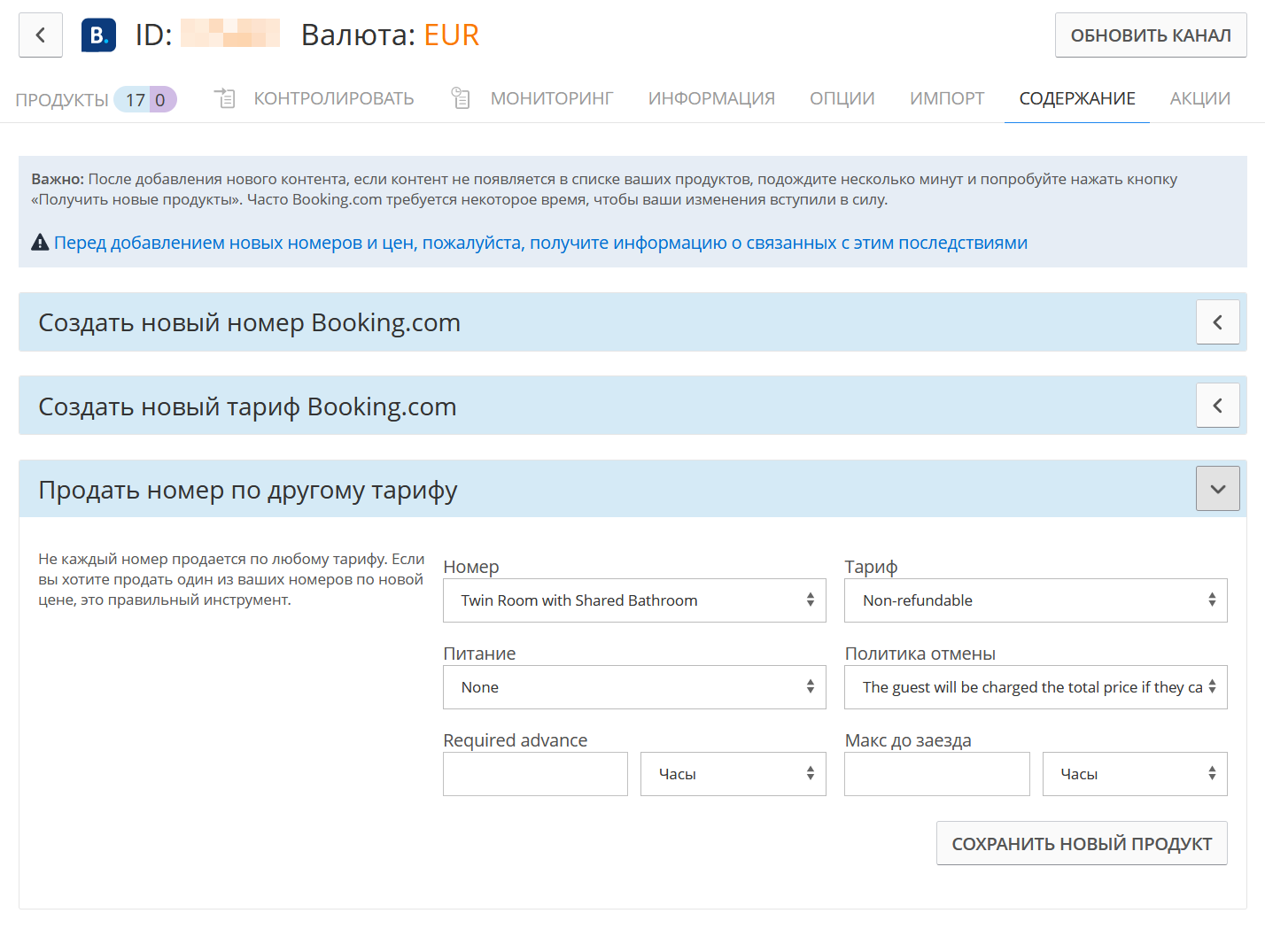Open the Питание meal dropdown

(634, 687)
